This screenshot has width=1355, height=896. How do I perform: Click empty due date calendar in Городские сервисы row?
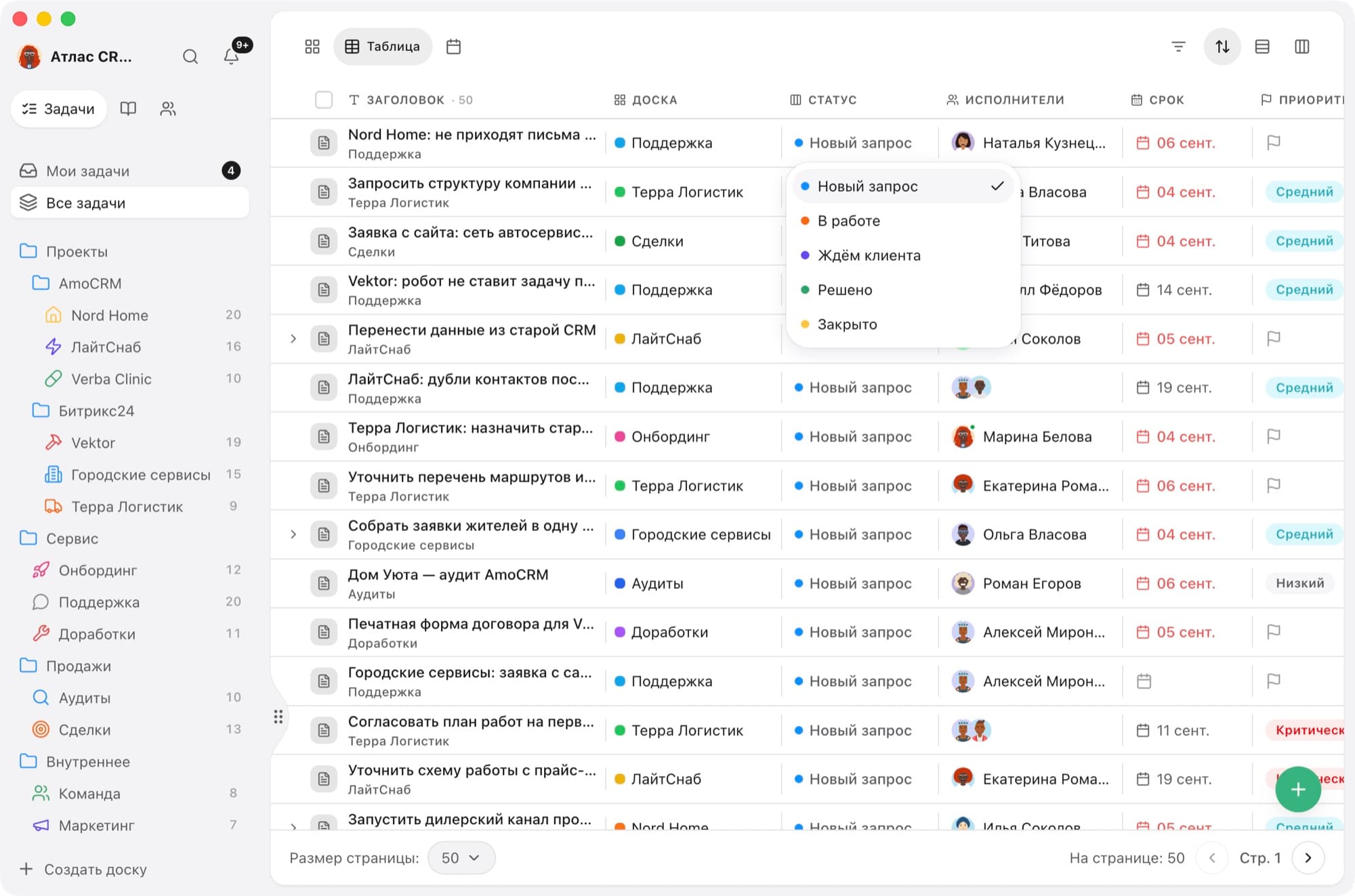click(1144, 681)
